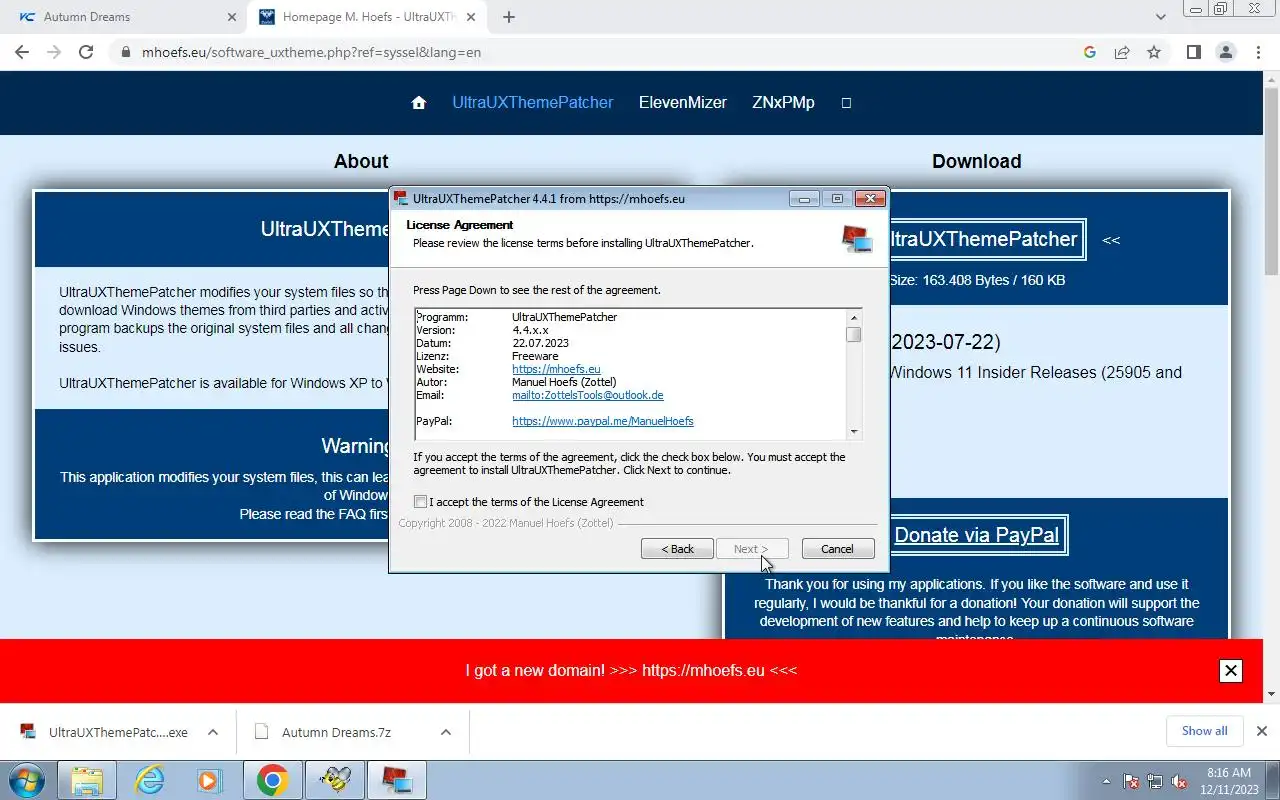1280x800 pixels.
Task: Open the https://mhoefs.eu link in license text
Action: click(556, 369)
